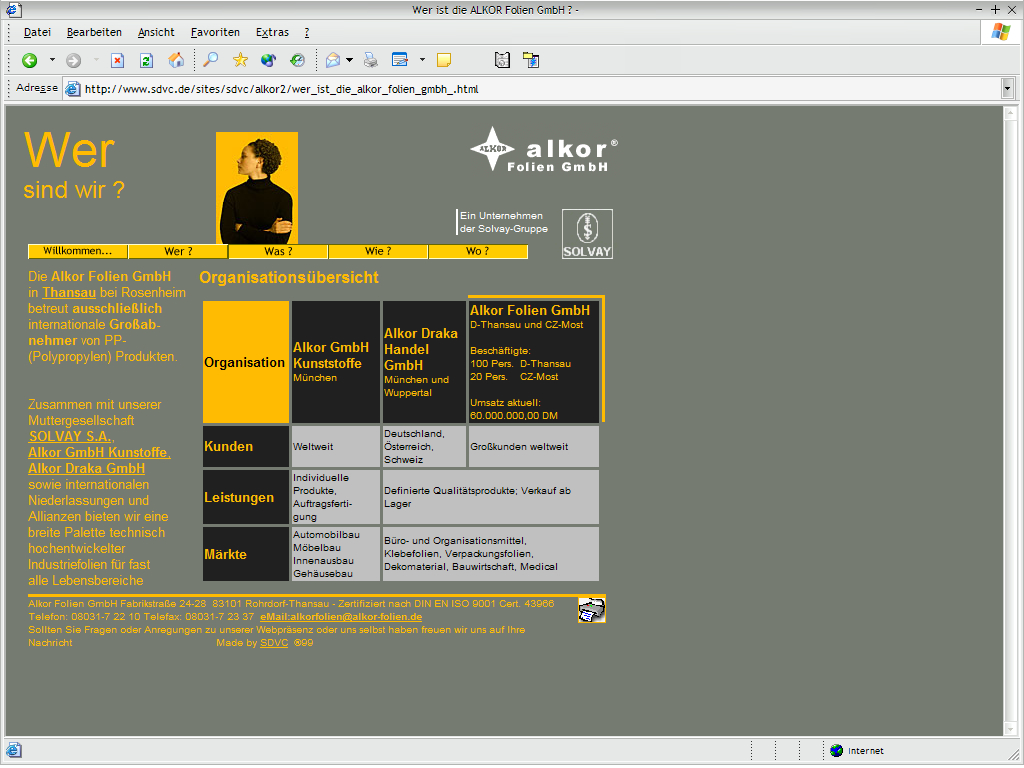
Task: Click the Organisation yellow table cell
Action: (246, 362)
